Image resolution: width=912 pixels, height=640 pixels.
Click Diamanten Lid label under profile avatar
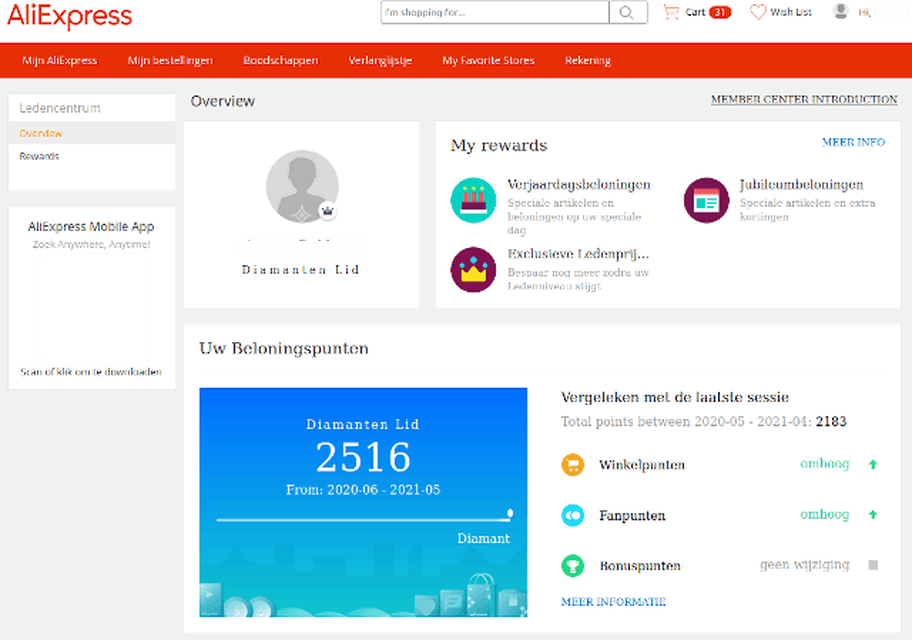(301, 270)
